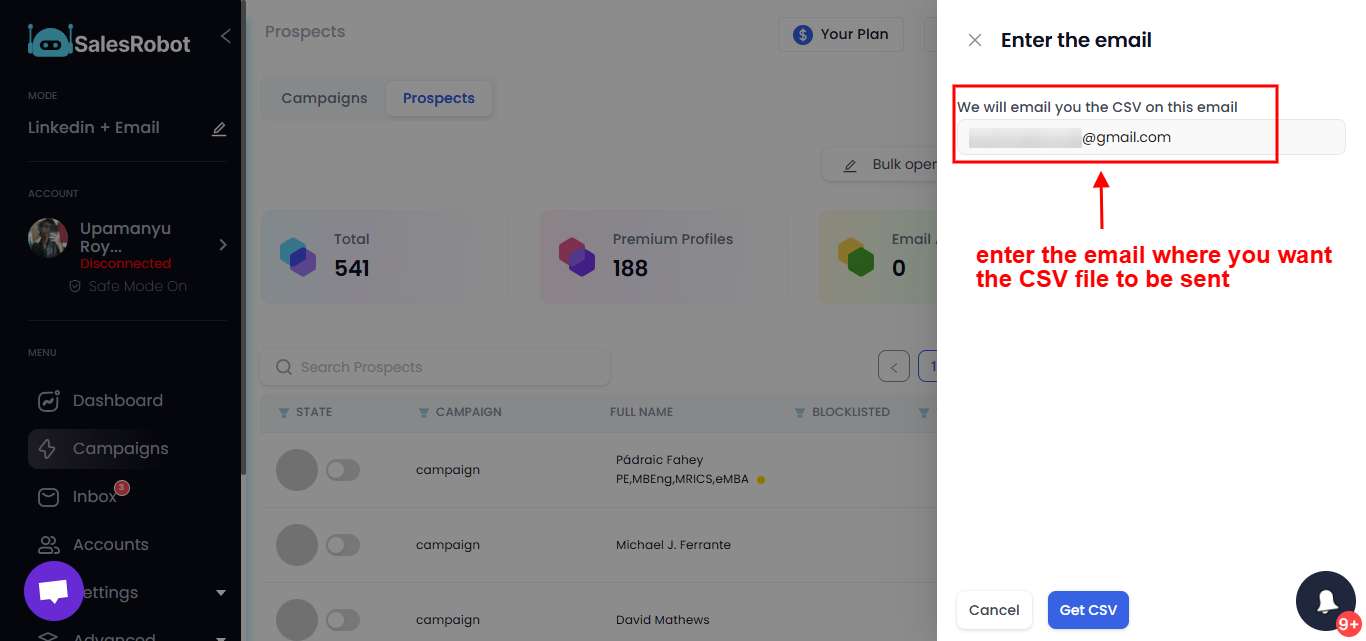Toggle the switch on Pádraic Fahey's row
1366x641 pixels.
click(x=343, y=469)
